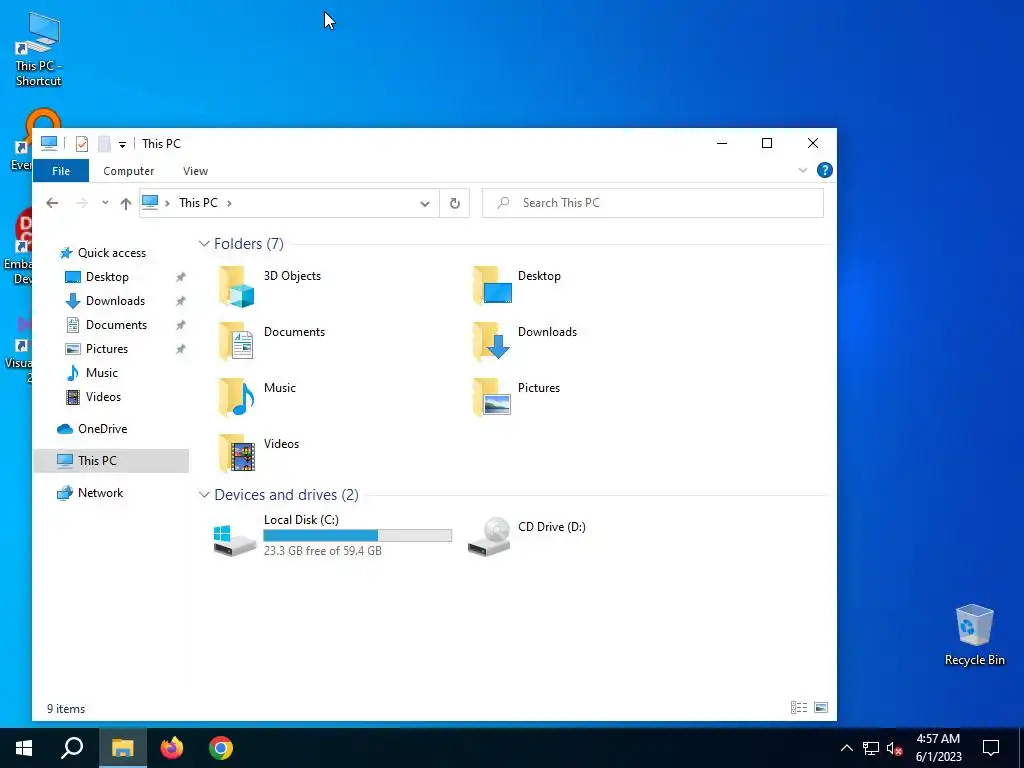Click the chevron after This PC in address bar

(x=229, y=203)
